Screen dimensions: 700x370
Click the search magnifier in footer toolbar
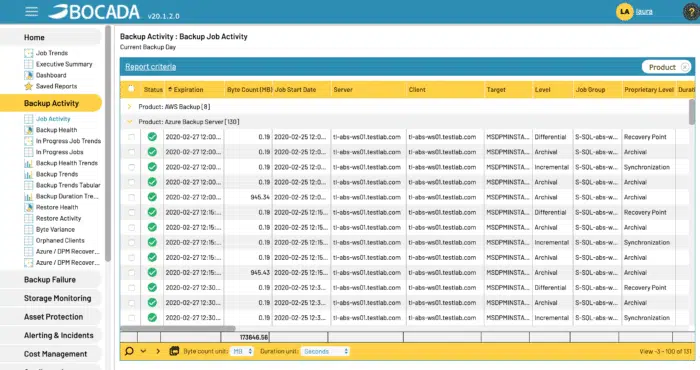point(129,351)
